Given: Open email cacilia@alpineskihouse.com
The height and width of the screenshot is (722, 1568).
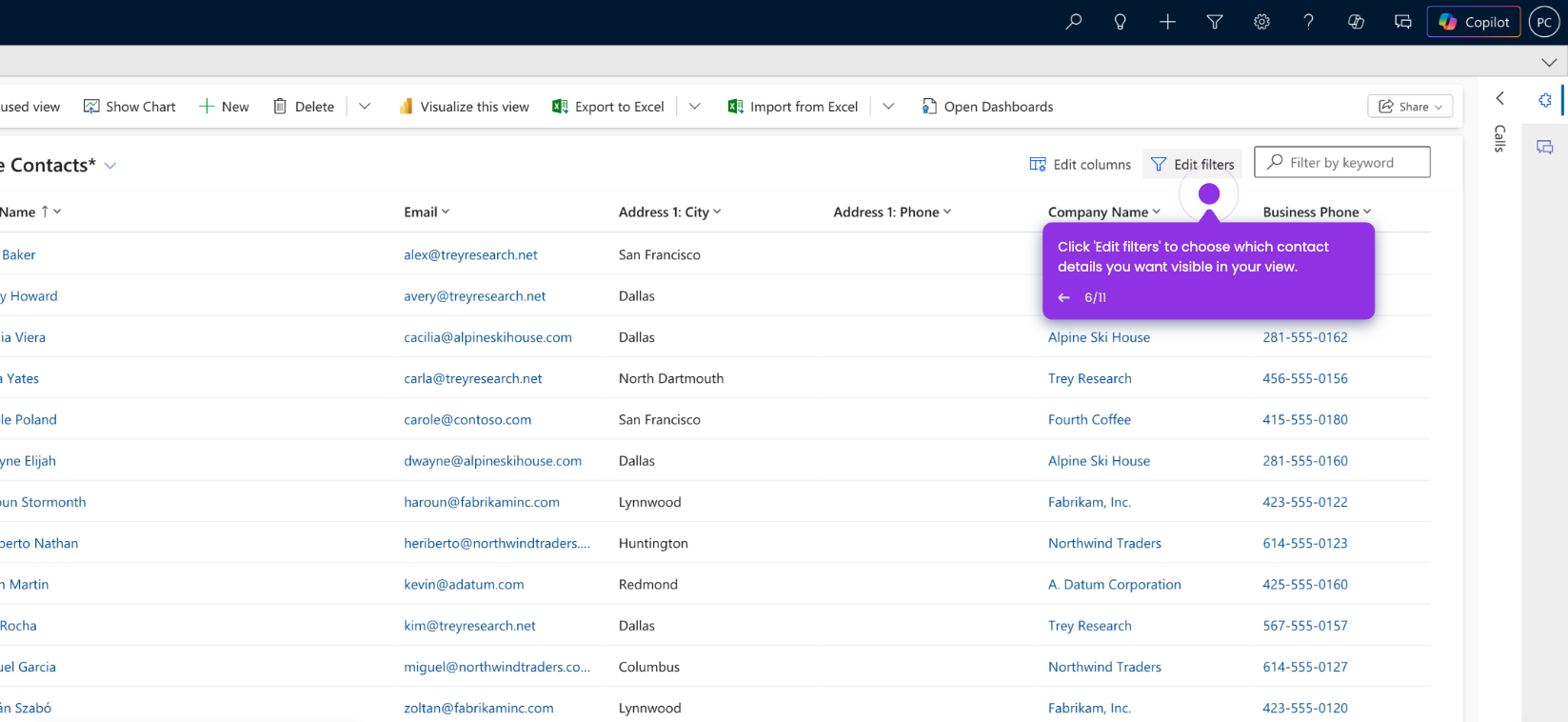Looking at the screenshot, I should click(x=487, y=337).
